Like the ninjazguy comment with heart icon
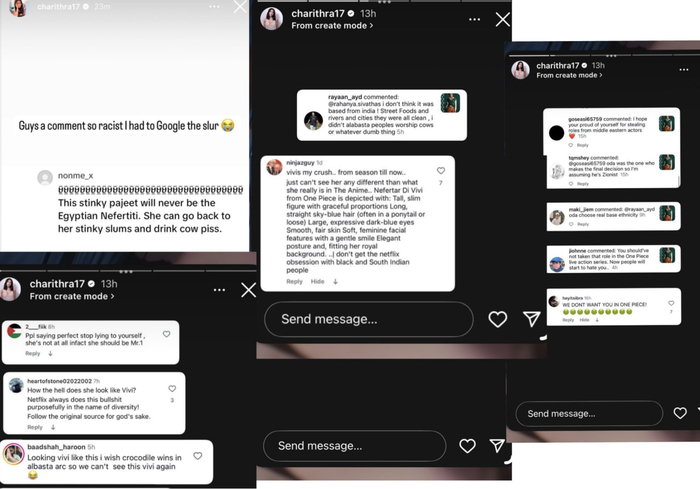This screenshot has width=700, height=489. click(441, 171)
